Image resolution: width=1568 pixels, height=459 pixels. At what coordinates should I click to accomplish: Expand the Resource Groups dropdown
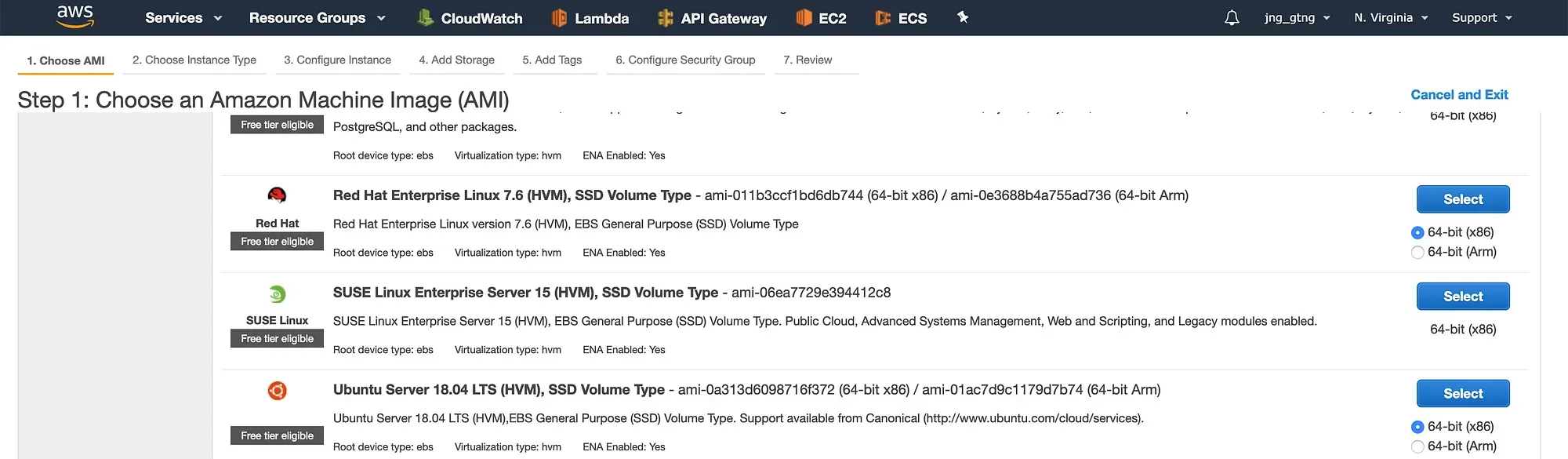pos(318,17)
